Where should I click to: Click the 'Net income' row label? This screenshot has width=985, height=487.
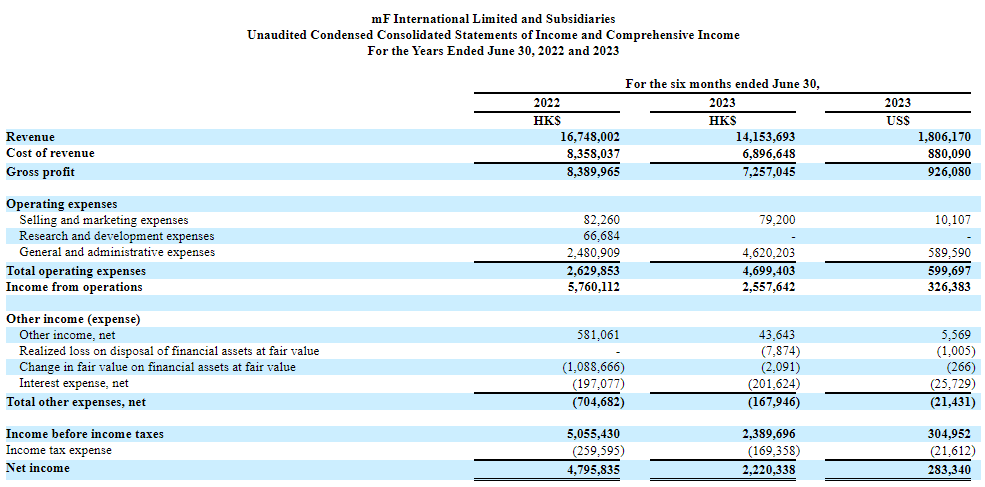coord(38,468)
